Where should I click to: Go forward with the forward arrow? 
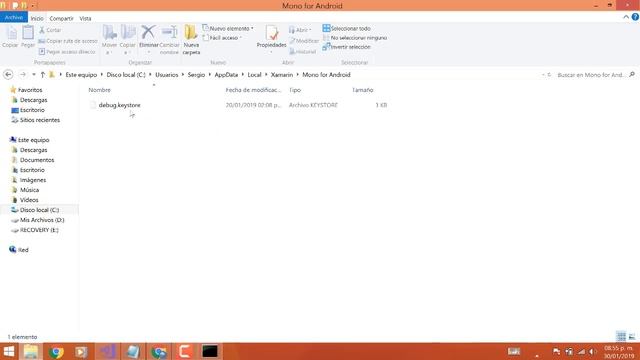click(x=23, y=75)
